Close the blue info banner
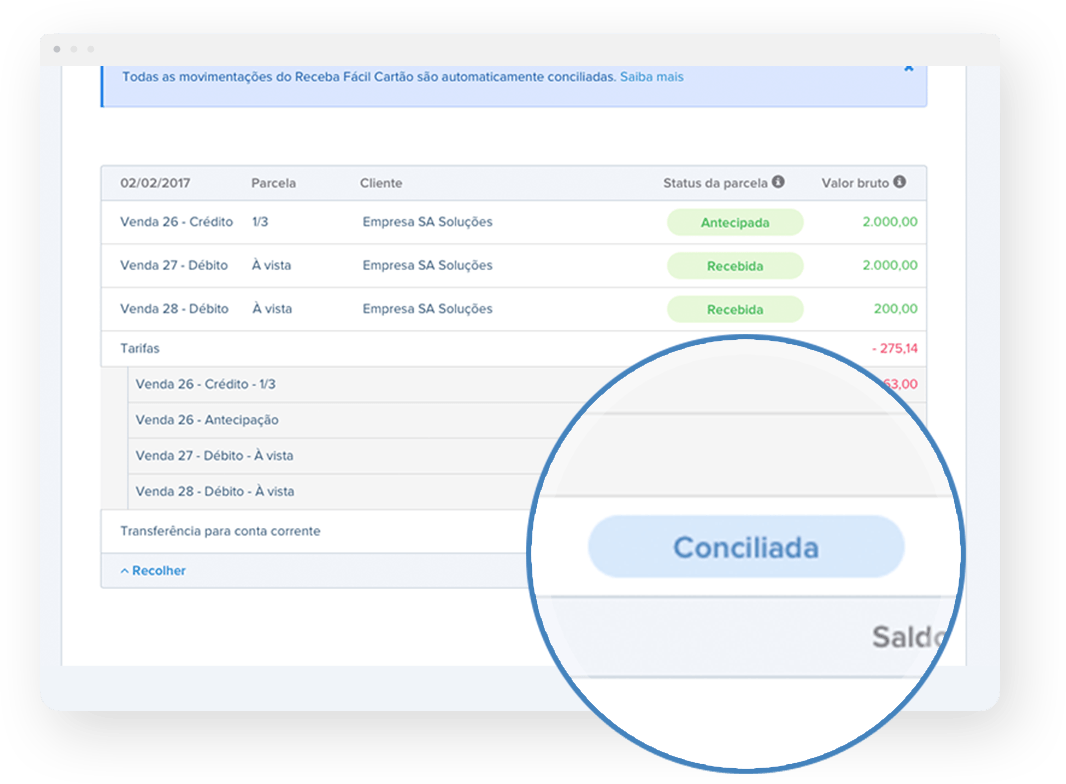This screenshot has width=1066, height=784. point(908,68)
